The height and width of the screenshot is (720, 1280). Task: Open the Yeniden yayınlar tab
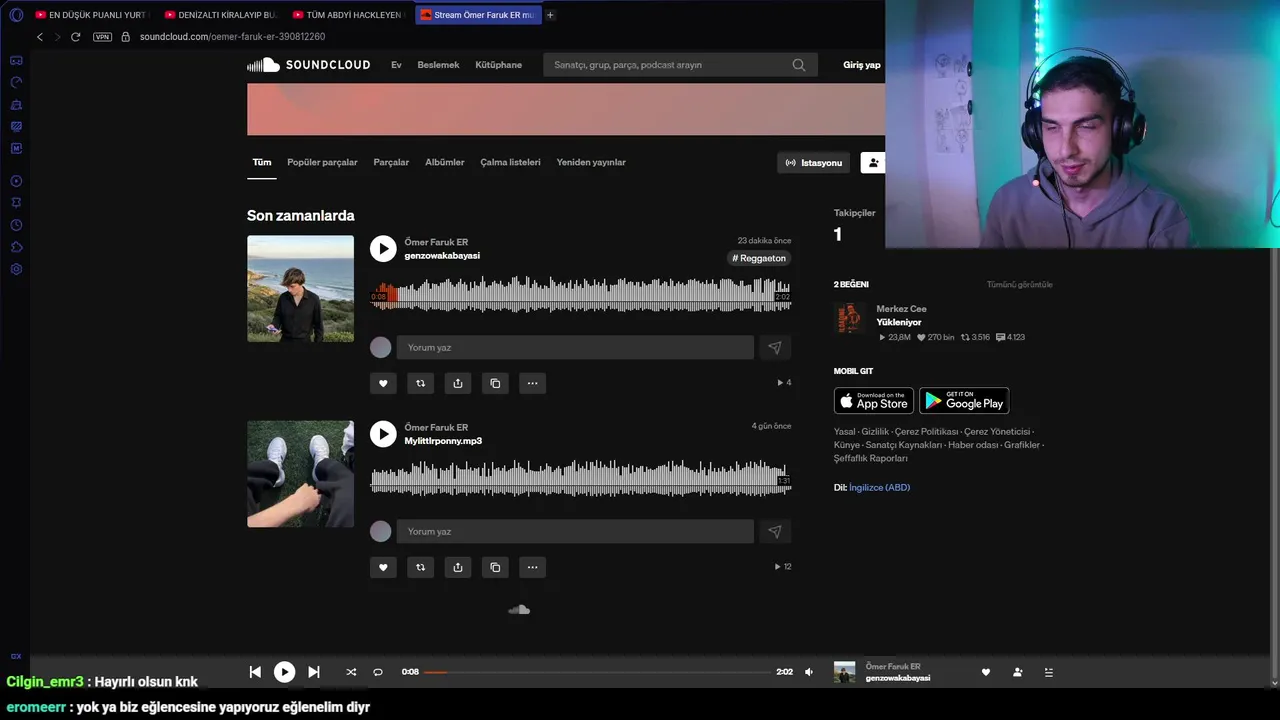pos(591,162)
